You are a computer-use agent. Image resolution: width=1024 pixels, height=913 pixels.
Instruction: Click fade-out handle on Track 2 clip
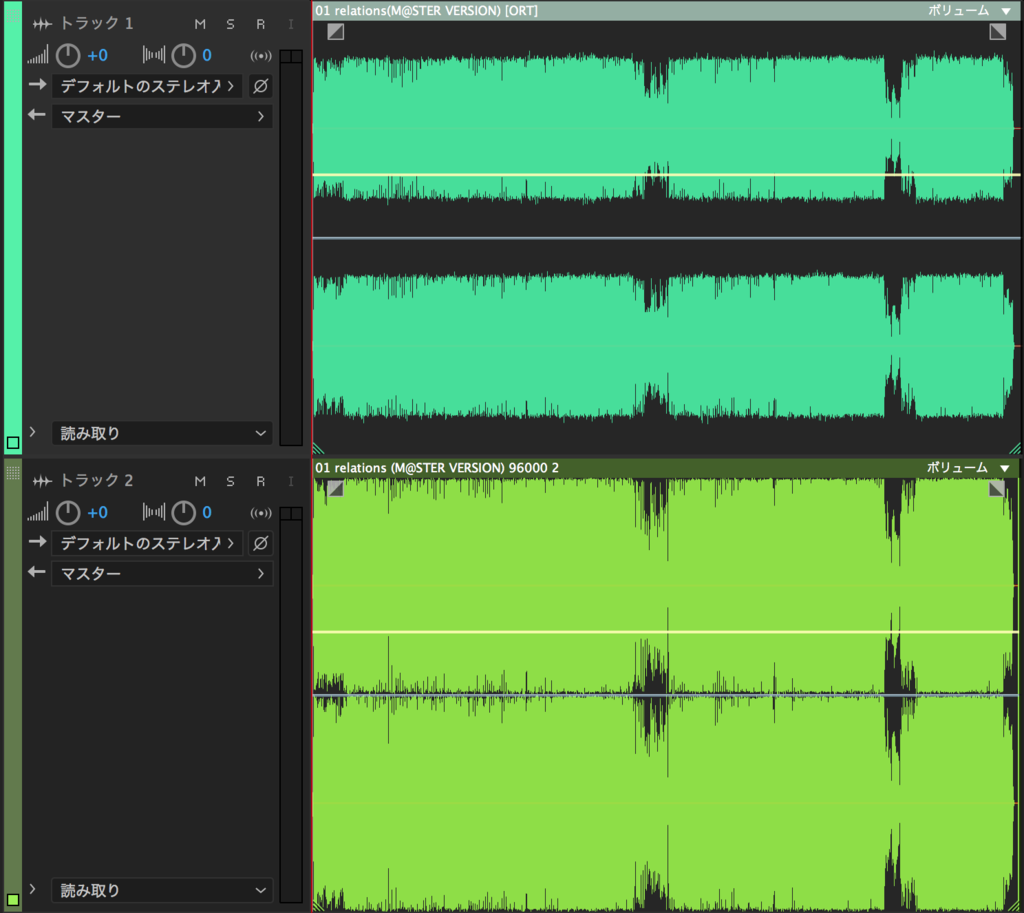[x=997, y=489]
